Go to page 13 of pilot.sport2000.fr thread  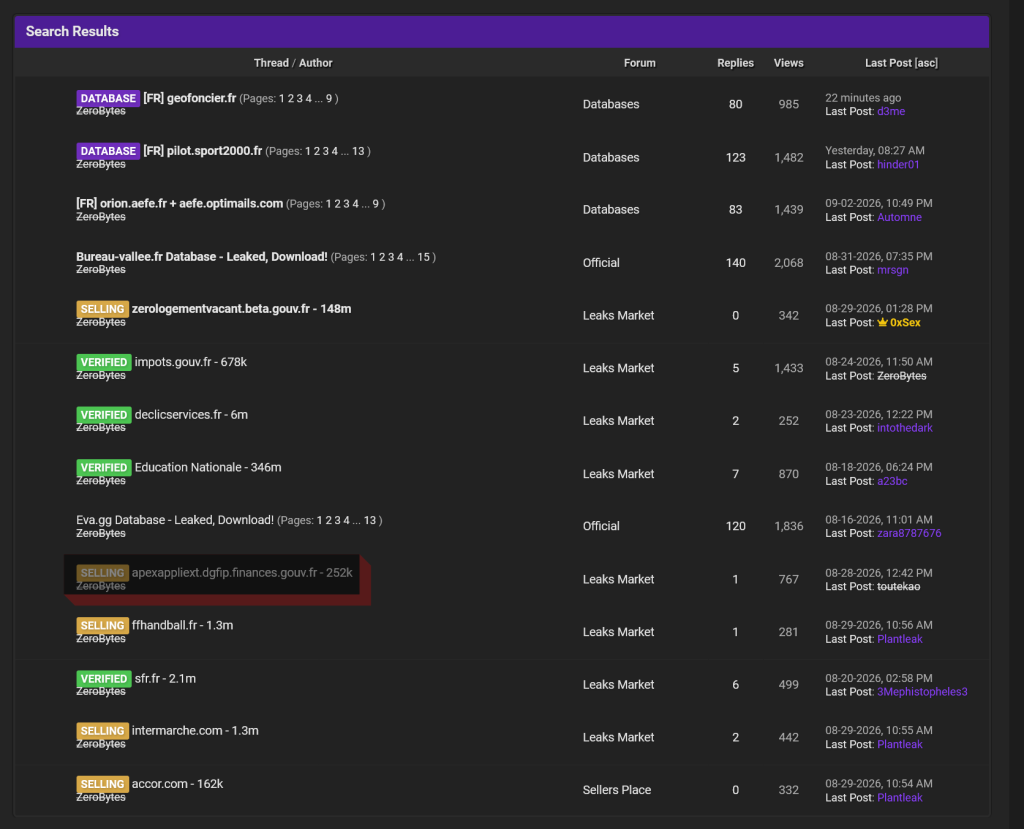[x=358, y=152]
